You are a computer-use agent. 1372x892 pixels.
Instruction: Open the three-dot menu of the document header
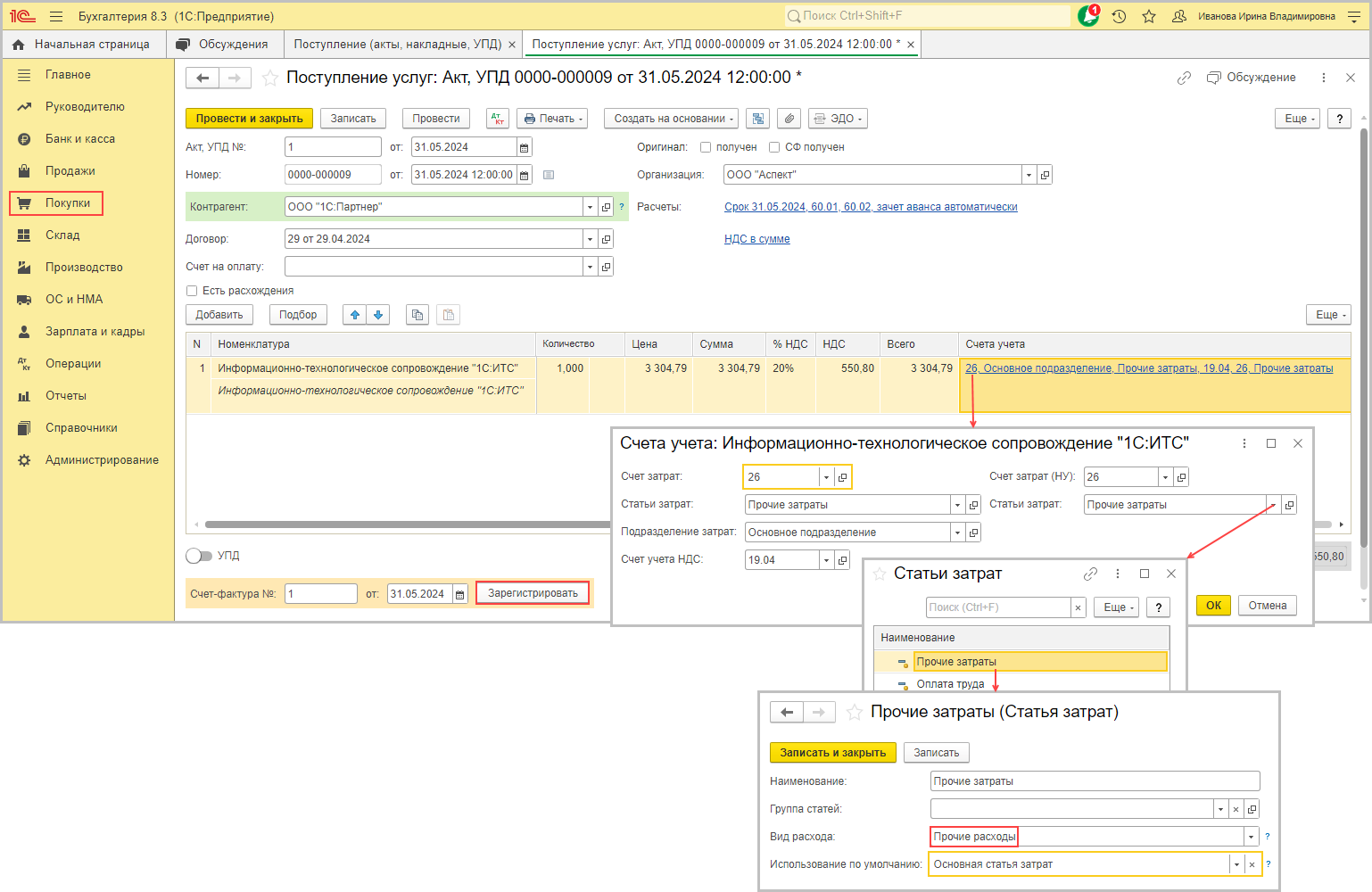[x=1324, y=78]
